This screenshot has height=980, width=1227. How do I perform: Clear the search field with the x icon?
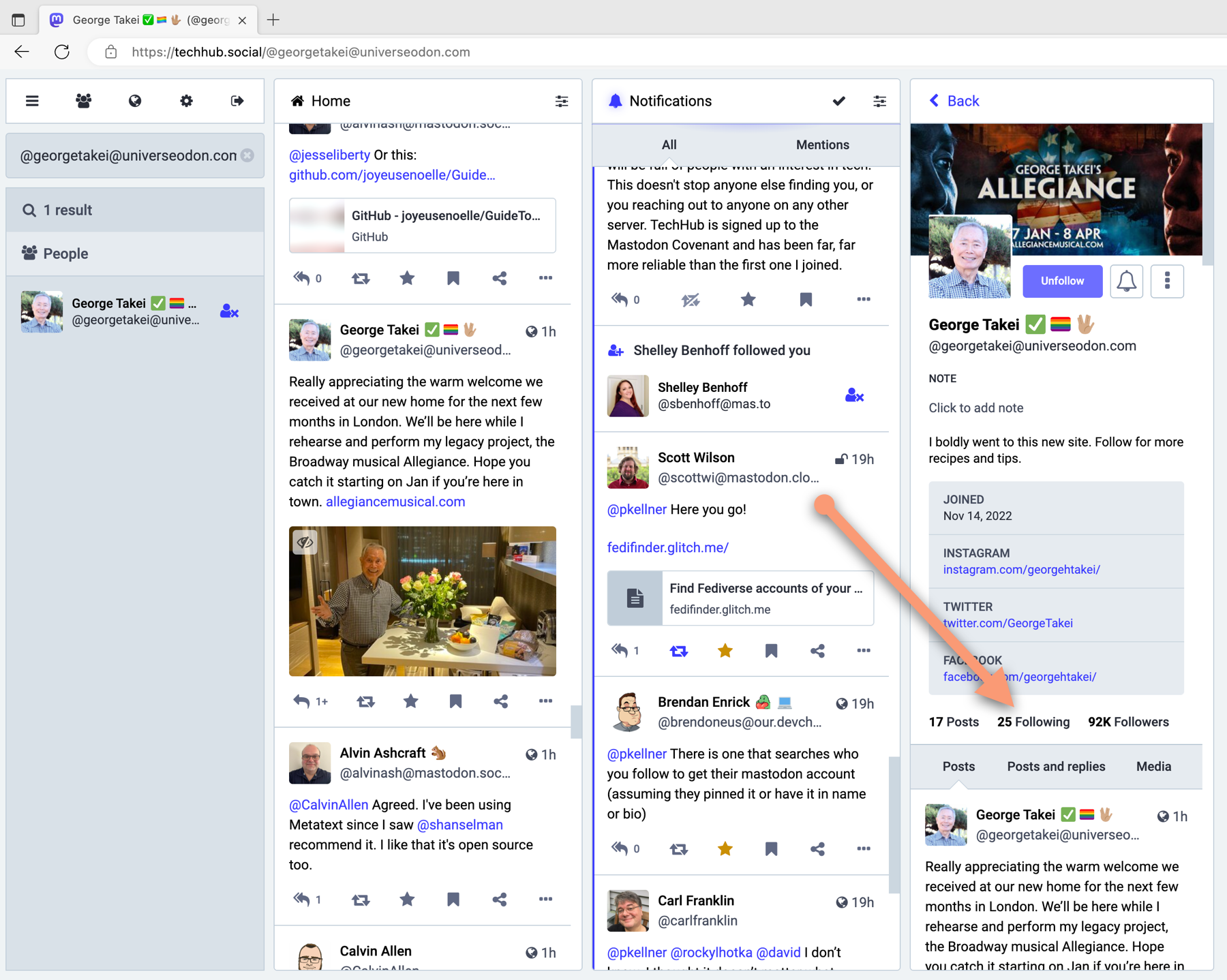(247, 155)
